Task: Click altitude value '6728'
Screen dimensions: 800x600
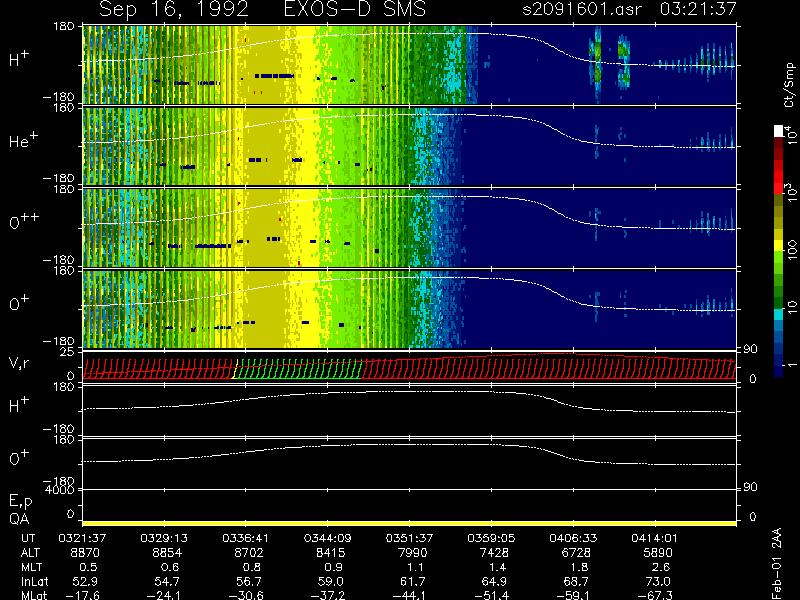Action: pyautogui.click(x=576, y=553)
